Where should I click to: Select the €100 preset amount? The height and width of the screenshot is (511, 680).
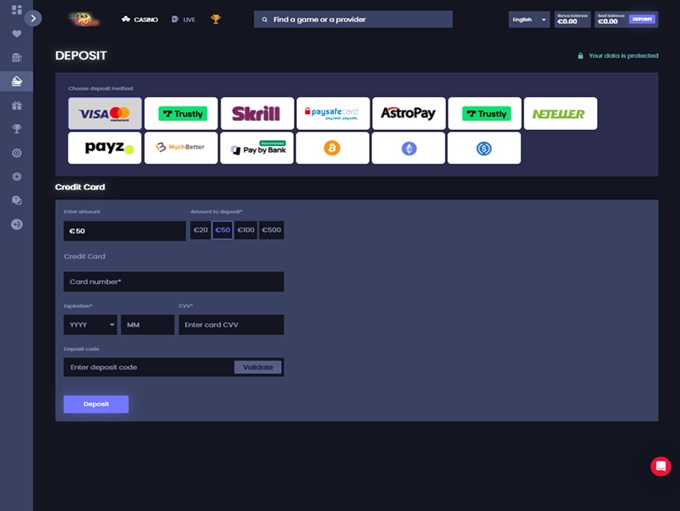click(x=246, y=230)
